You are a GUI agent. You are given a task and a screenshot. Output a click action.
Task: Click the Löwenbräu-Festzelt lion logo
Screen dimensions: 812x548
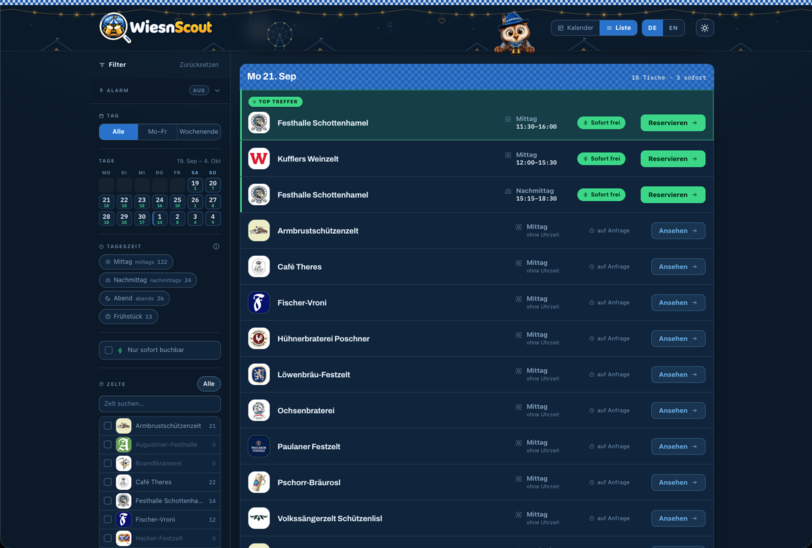(259, 374)
